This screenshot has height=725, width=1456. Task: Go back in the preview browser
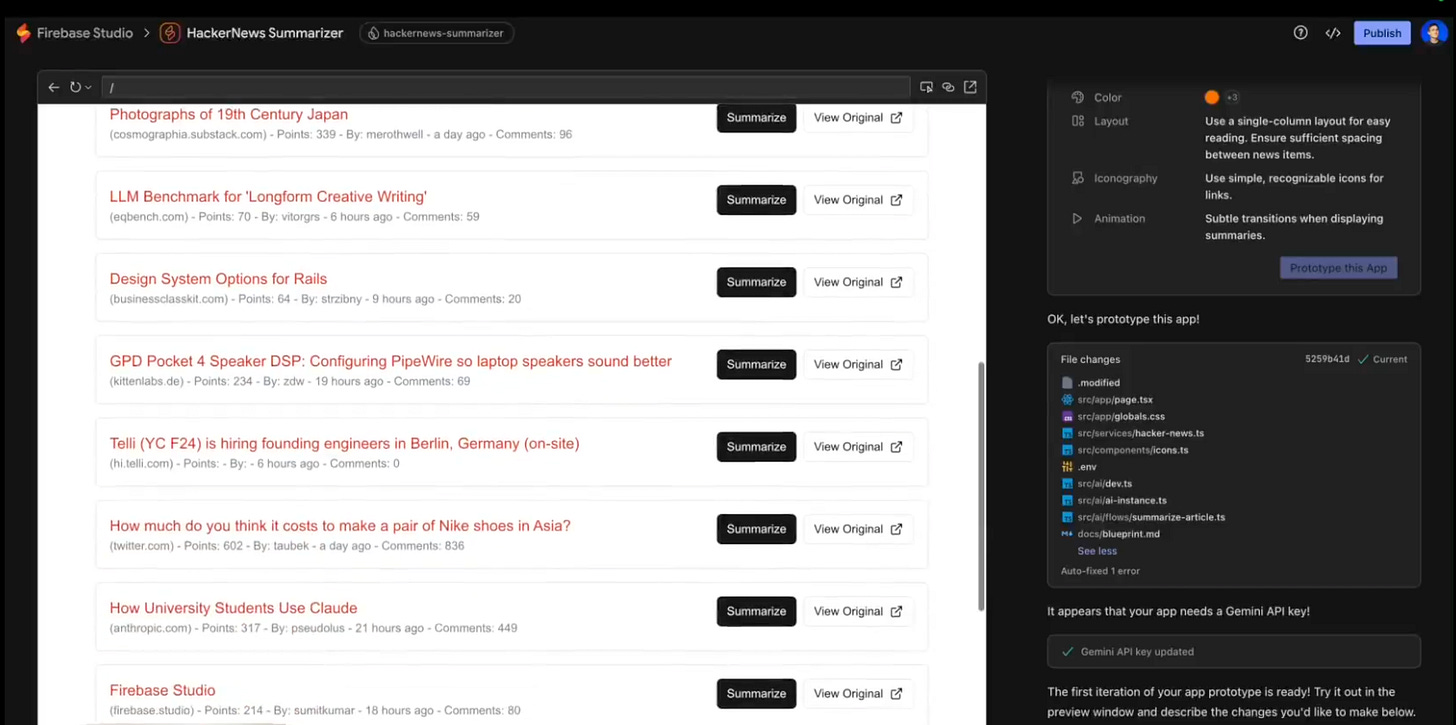pos(54,87)
